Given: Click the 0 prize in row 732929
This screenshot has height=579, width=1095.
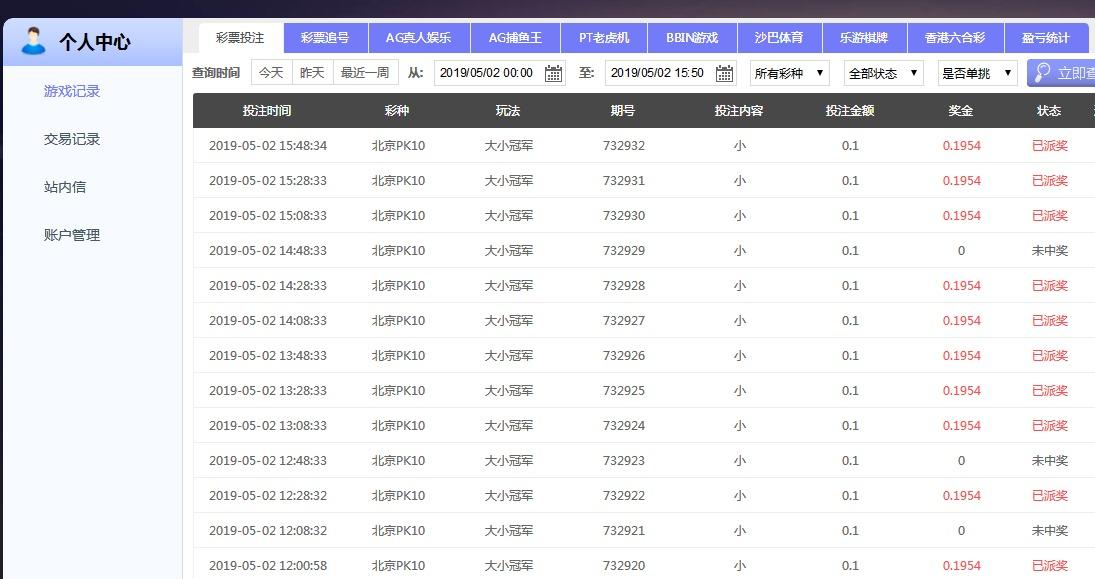Looking at the screenshot, I should click(x=962, y=251).
